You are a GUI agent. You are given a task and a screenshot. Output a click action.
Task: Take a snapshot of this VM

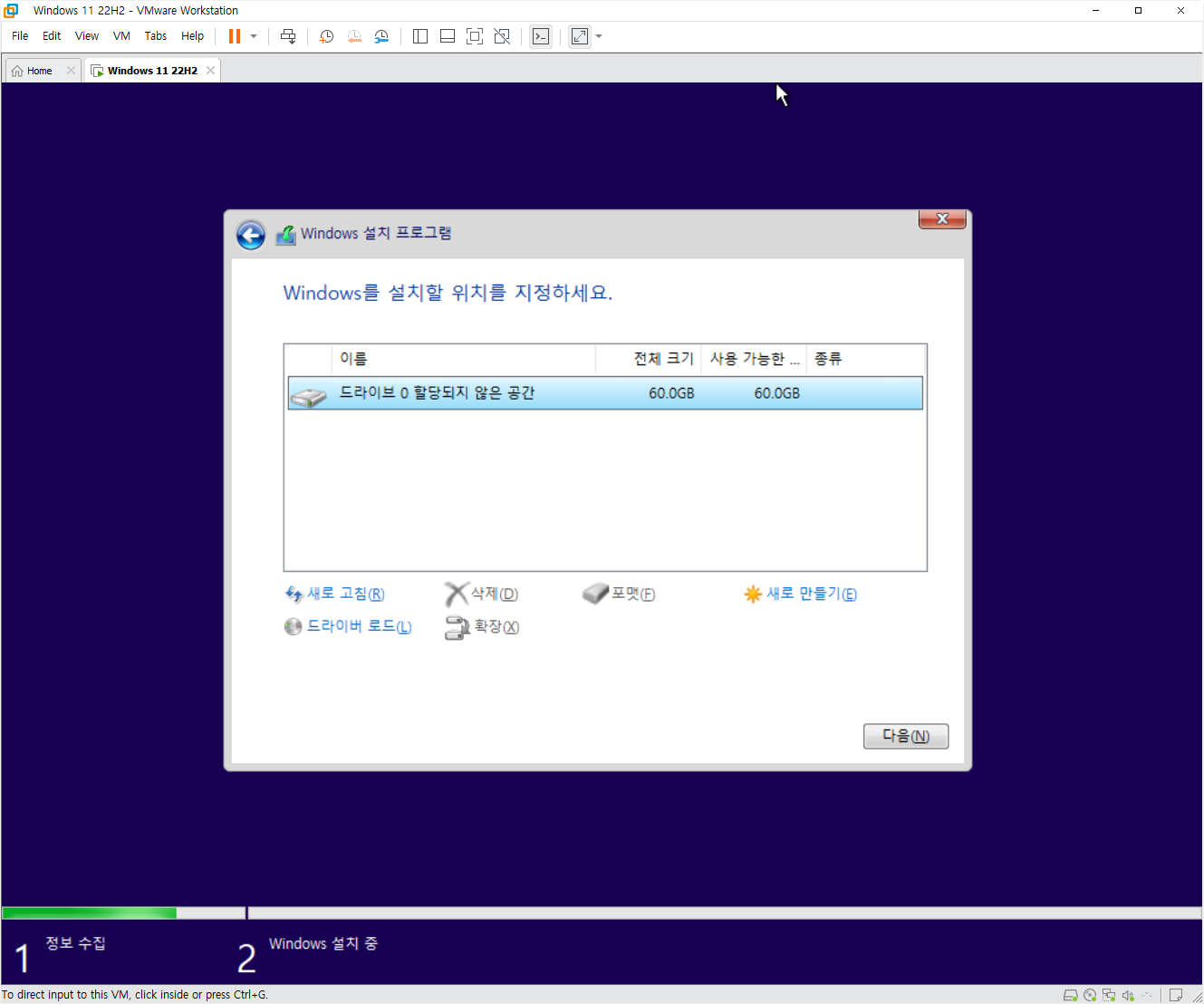[x=327, y=36]
